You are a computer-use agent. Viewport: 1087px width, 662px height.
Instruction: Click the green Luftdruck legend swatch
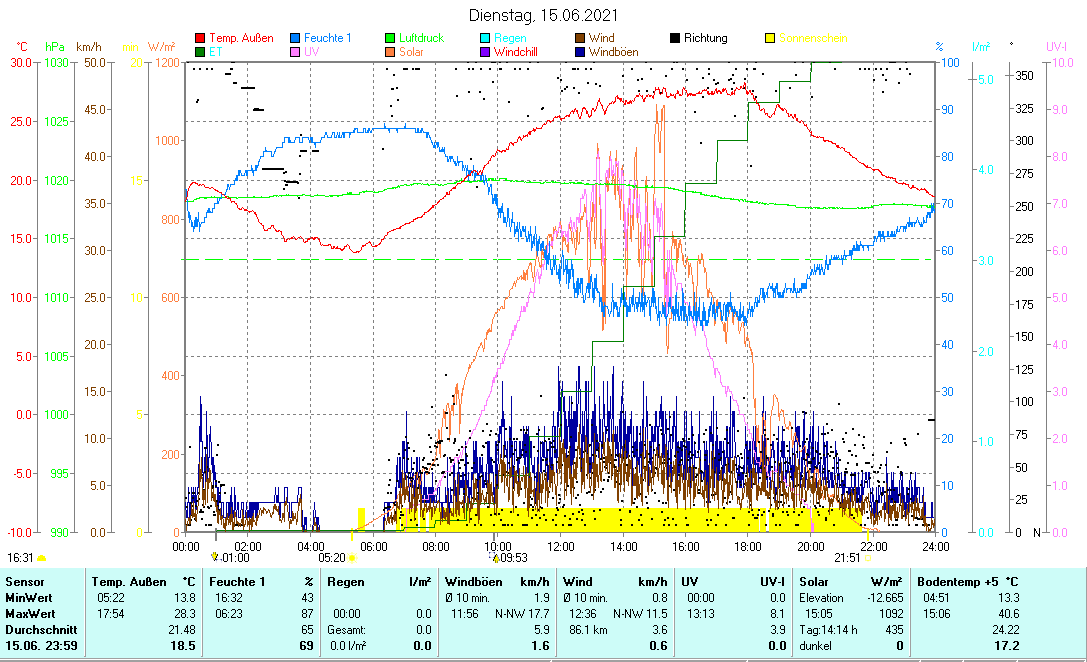390,38
